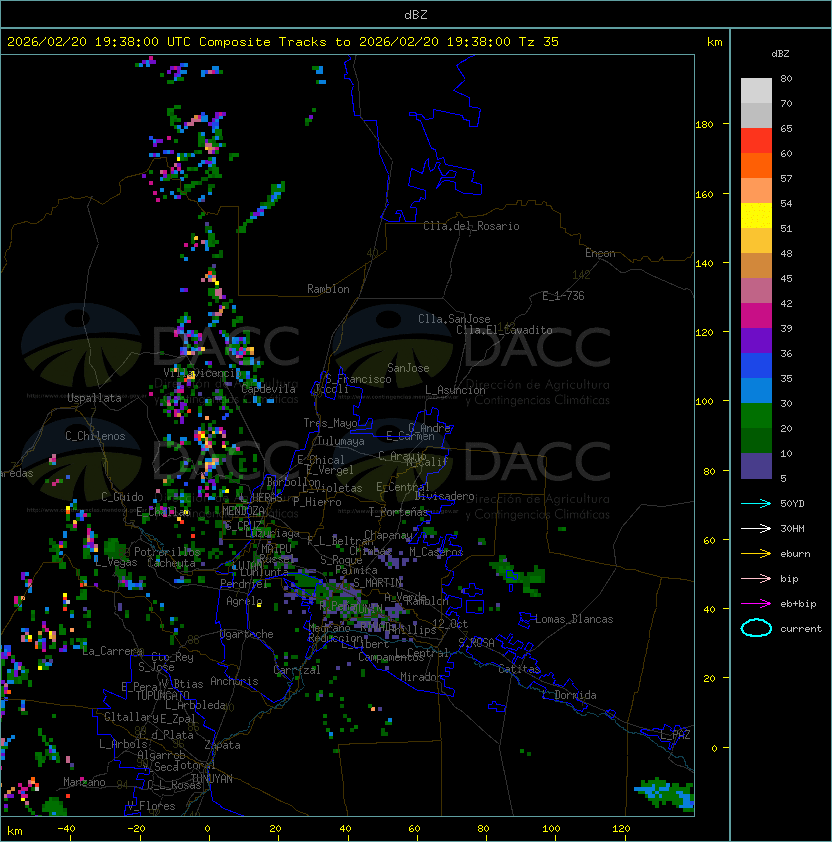832x842 pixels.
Task: Click the yellow eburn arrow icon
Action: (x=756, y=554)
